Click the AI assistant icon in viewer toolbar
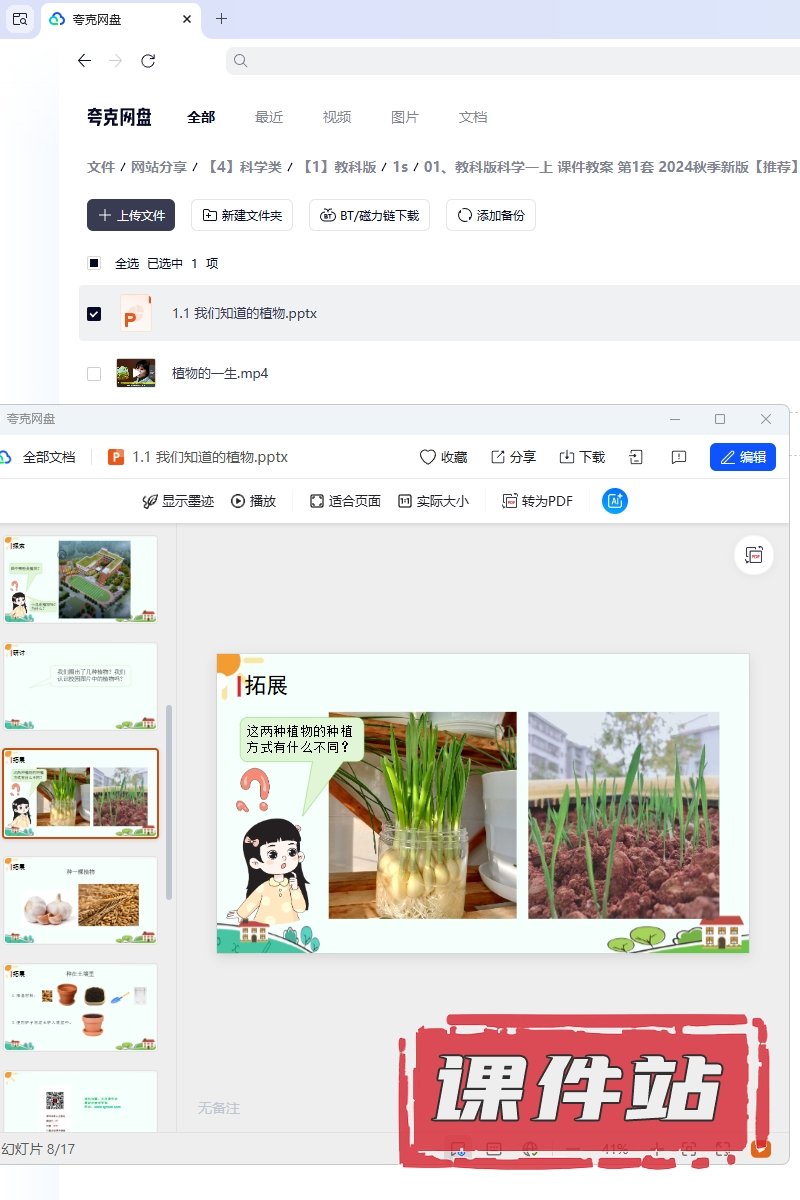This screenshot has width=800, height=1200. (x=614, y=501)
